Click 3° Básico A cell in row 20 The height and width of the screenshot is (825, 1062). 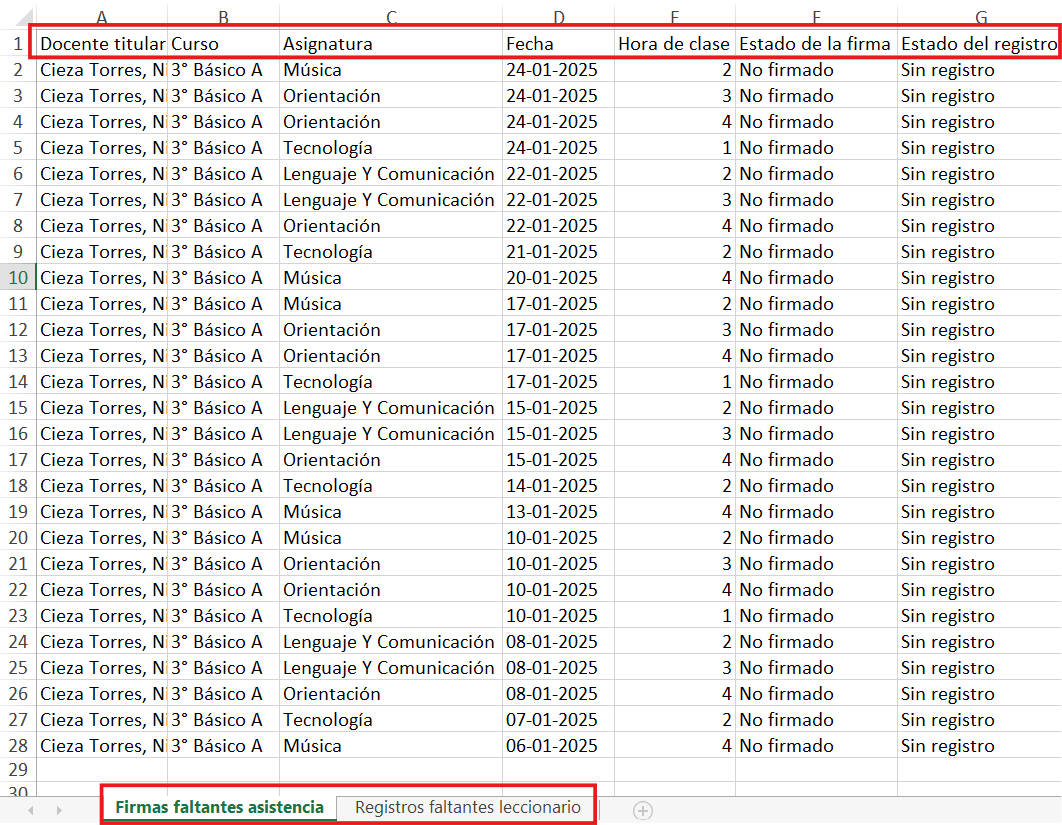pos(224,538)
